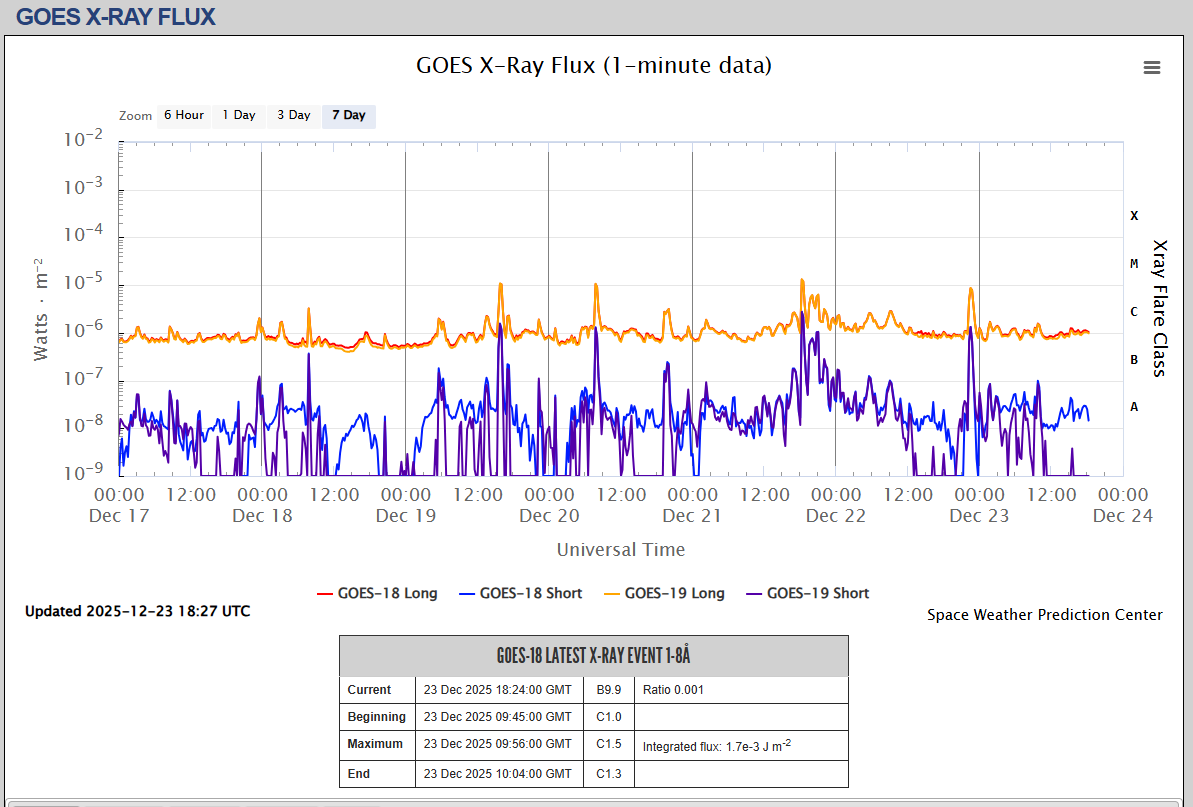Open the chart hamburger context menu
Screen dimensions: 1193x807
(x=1152, y=68)
